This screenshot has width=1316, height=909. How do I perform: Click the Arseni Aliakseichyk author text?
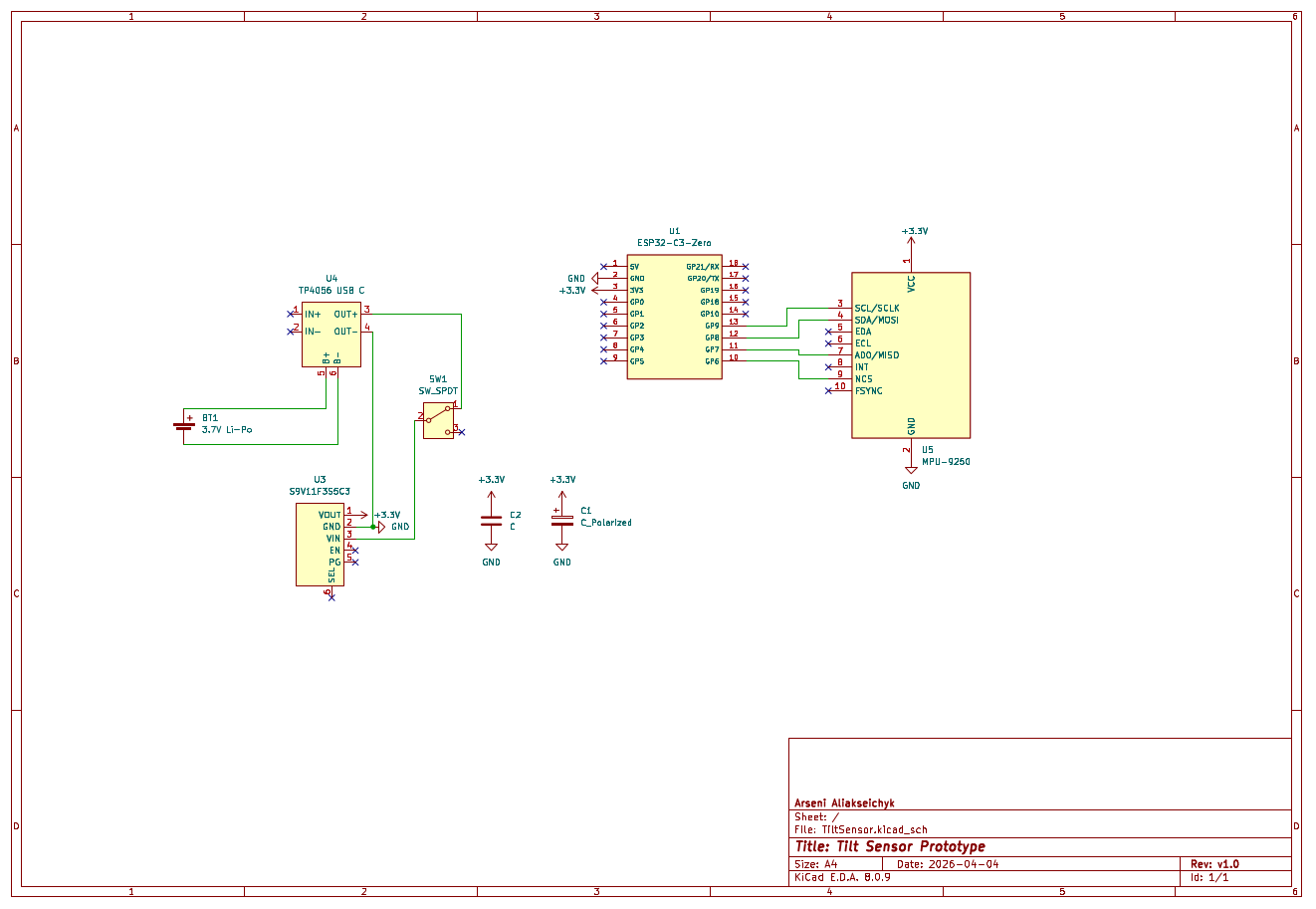tap(845, 802)
